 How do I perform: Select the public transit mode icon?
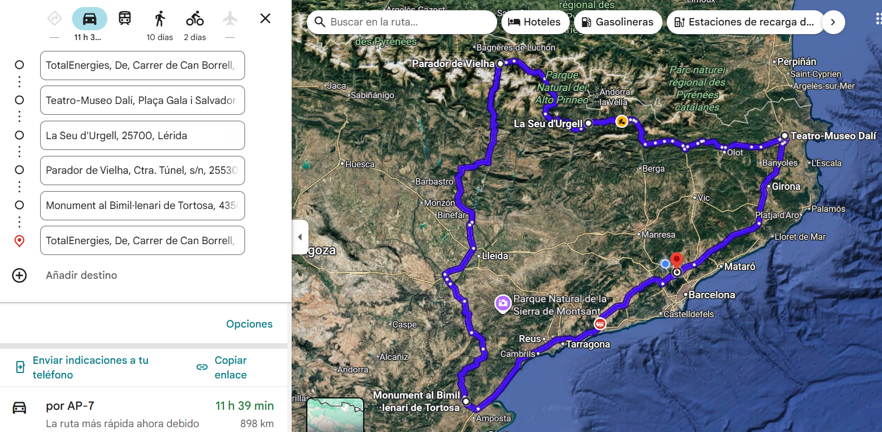coord(125,18)
